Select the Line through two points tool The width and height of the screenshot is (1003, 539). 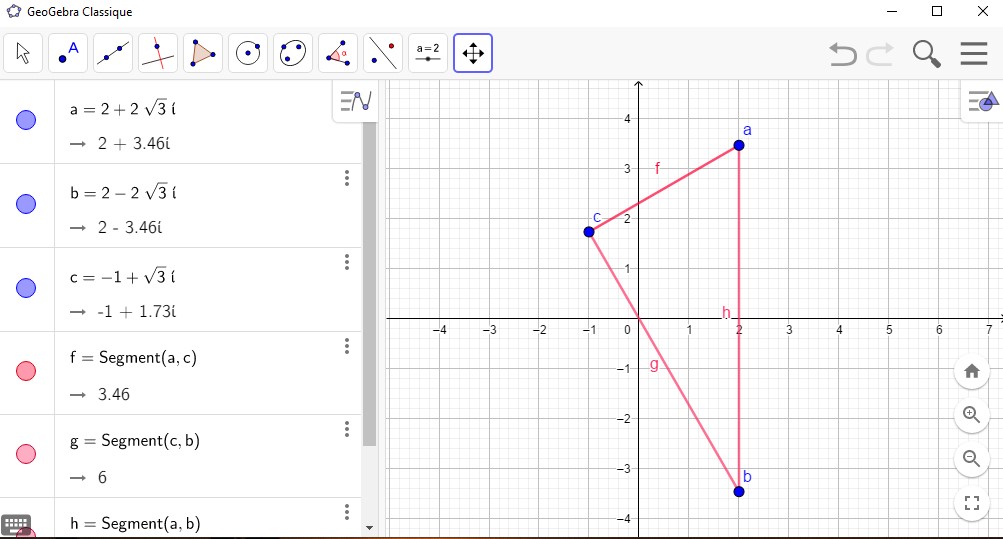pyautogui.click(x=113, y=53)
